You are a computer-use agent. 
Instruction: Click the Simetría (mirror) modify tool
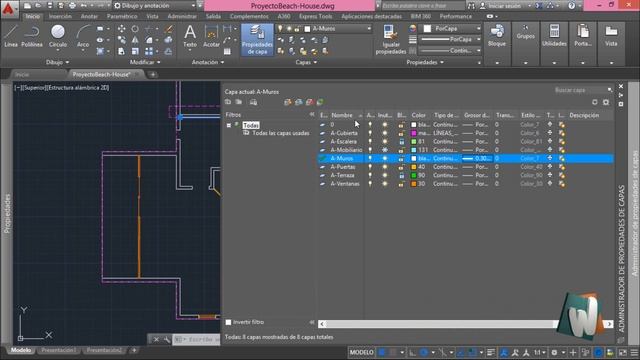pyautogui.click(x=135, y=40)
